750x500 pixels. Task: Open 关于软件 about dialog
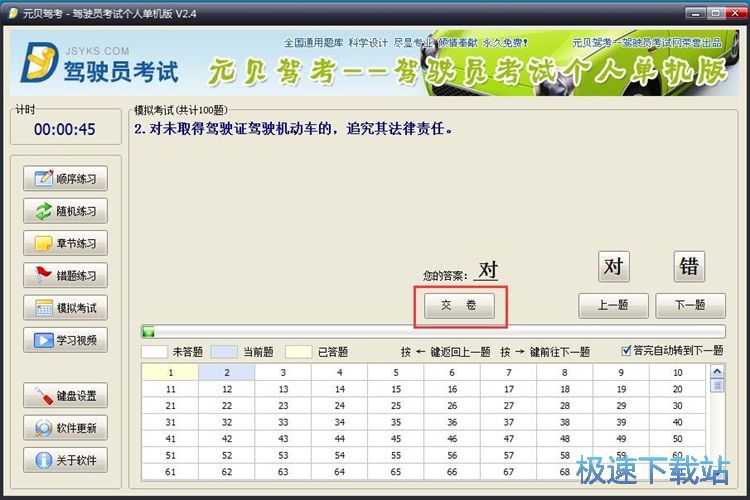66,461
